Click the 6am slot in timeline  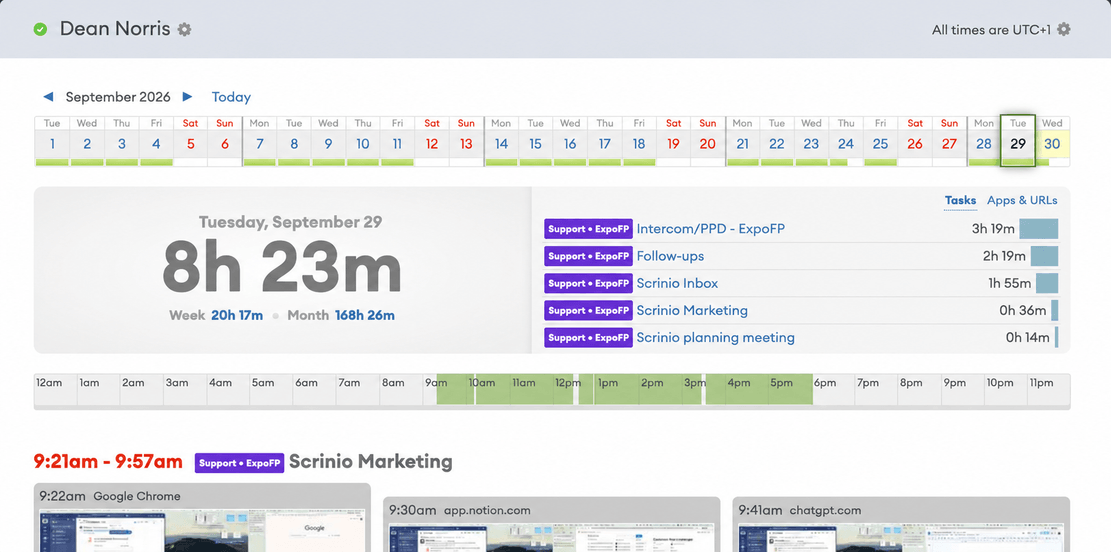pos(315,389)
